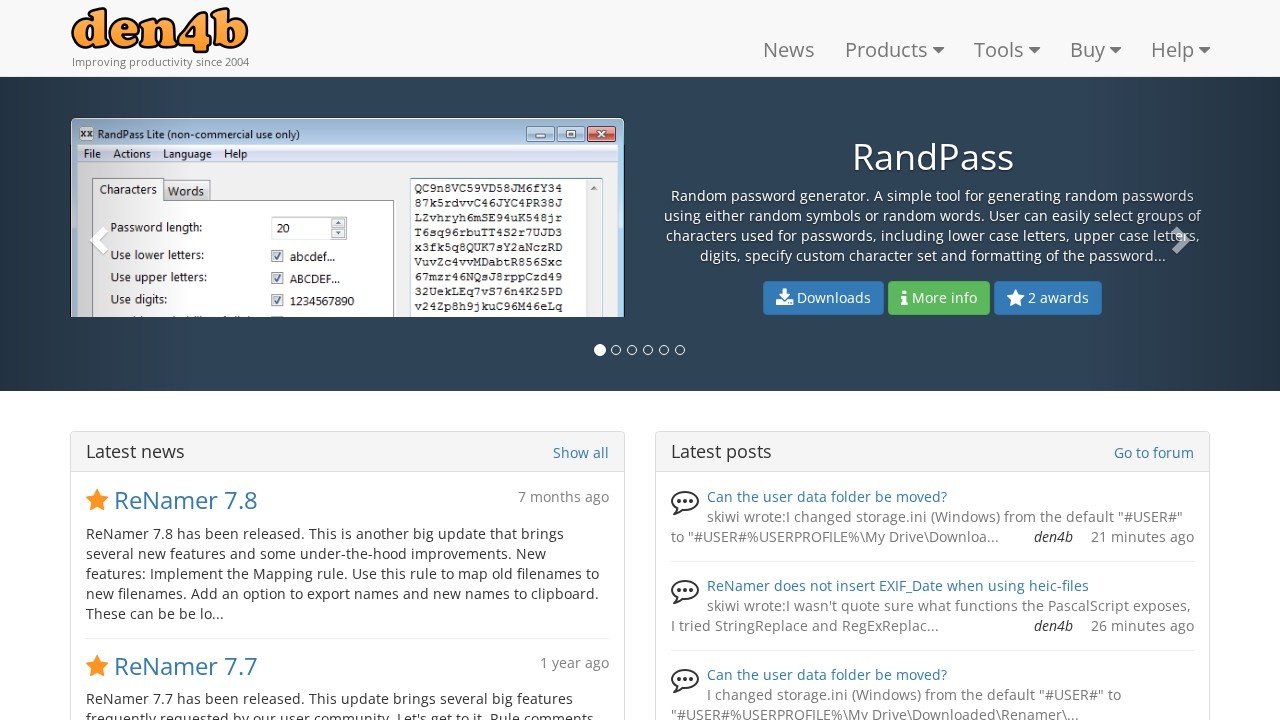Click the den4b logo
1280x720 pixels.
coord(160,30)
